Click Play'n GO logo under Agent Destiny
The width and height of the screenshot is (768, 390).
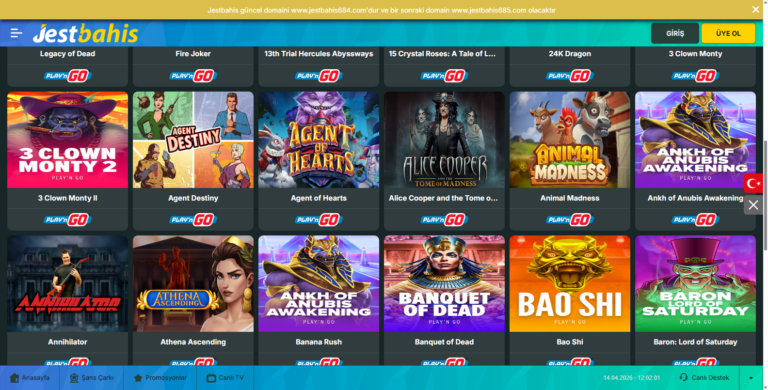tap(193, 220)
